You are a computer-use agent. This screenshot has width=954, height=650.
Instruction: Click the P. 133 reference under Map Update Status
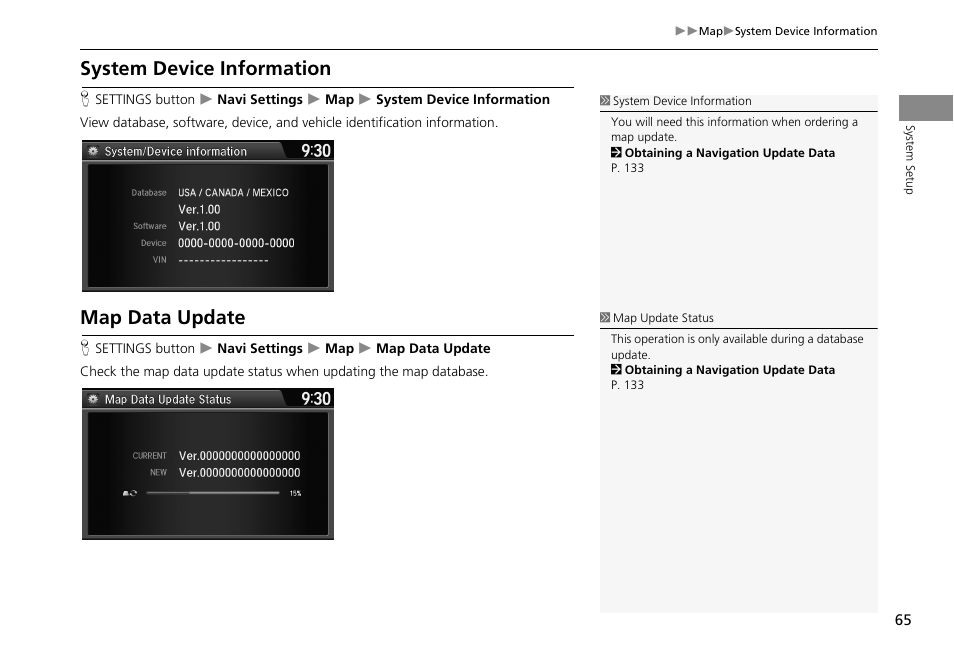pyautogui.click(x=627, y=385)
